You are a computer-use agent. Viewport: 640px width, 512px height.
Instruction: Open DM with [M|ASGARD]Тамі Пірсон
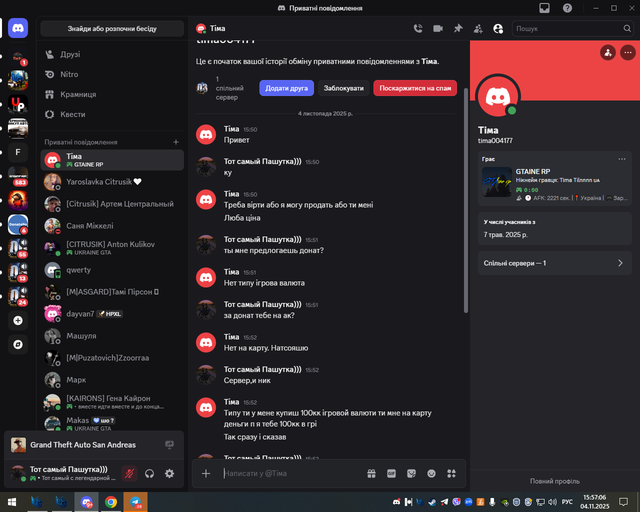pyautogui.click(x=112, y=292)
